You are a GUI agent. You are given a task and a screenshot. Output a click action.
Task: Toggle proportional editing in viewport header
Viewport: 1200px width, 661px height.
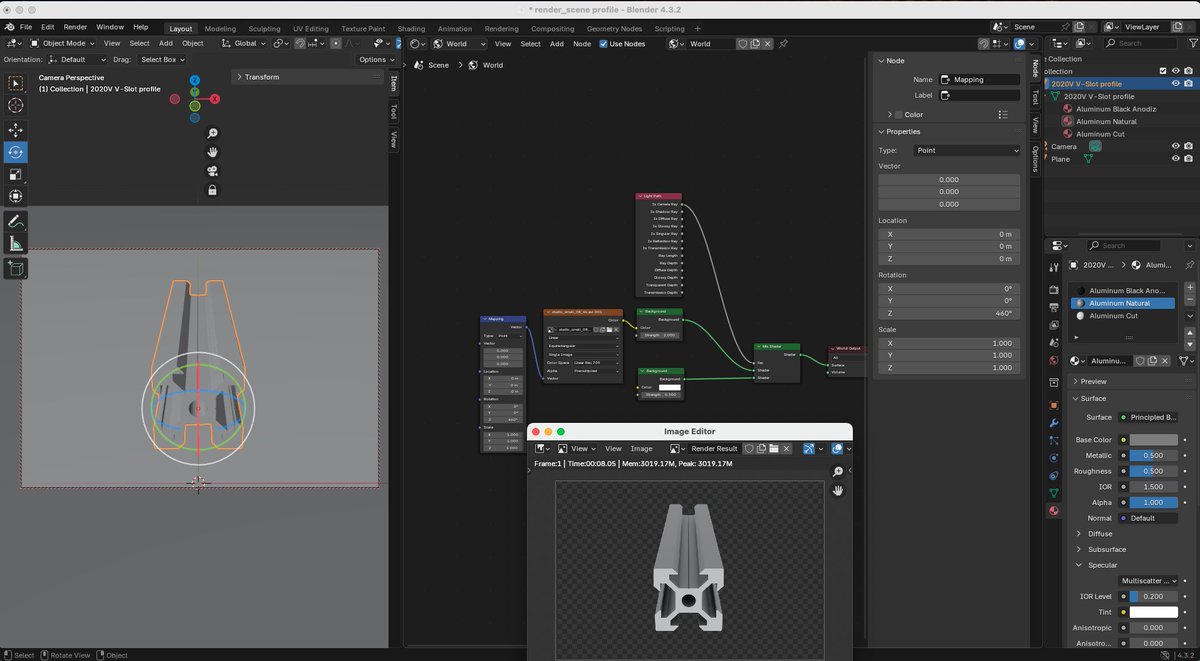pyautogui.click(x=336, y=44)
